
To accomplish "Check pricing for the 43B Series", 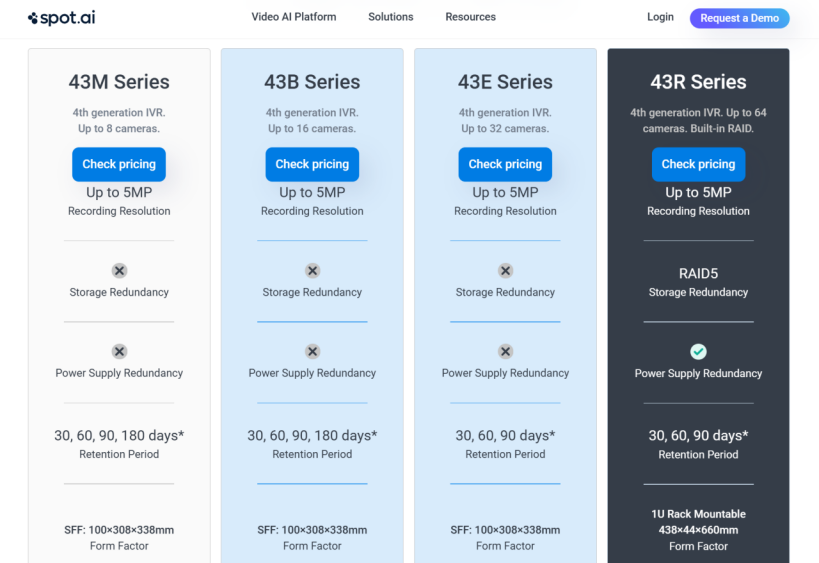I will (x=312, y=164).
